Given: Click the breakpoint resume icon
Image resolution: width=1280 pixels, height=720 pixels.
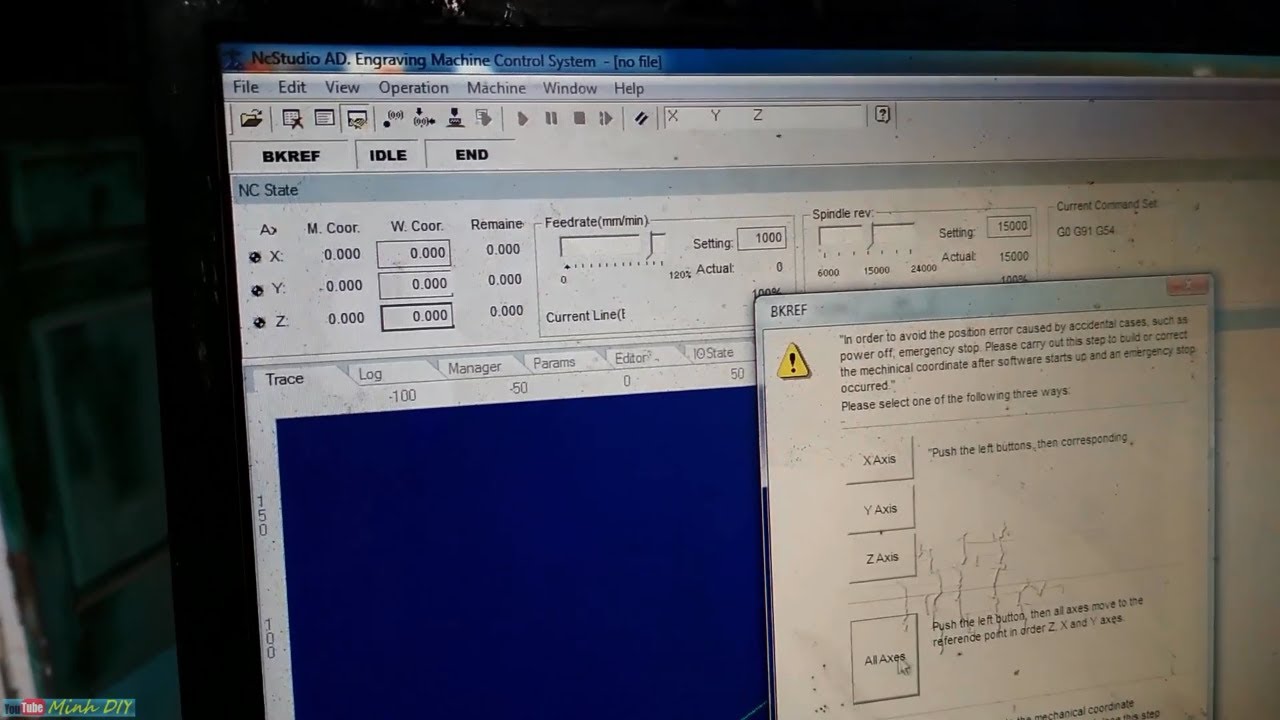Looking at the screenshot, I should (x=605, y=118).
